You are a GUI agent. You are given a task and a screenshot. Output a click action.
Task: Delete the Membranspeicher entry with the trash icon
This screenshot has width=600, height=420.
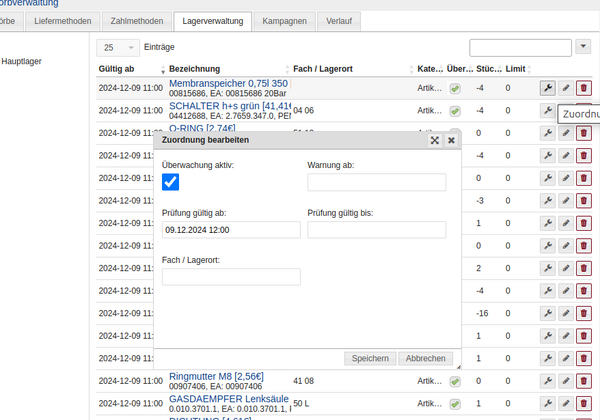584,88
